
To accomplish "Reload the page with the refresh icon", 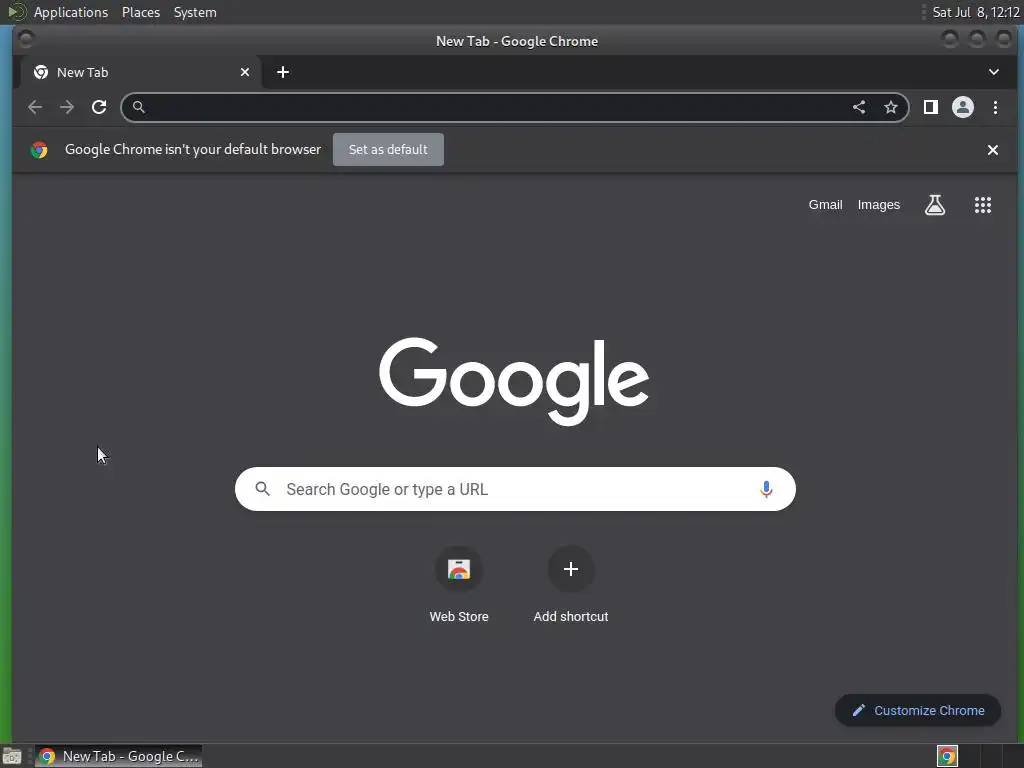I will tap(99, 107).
